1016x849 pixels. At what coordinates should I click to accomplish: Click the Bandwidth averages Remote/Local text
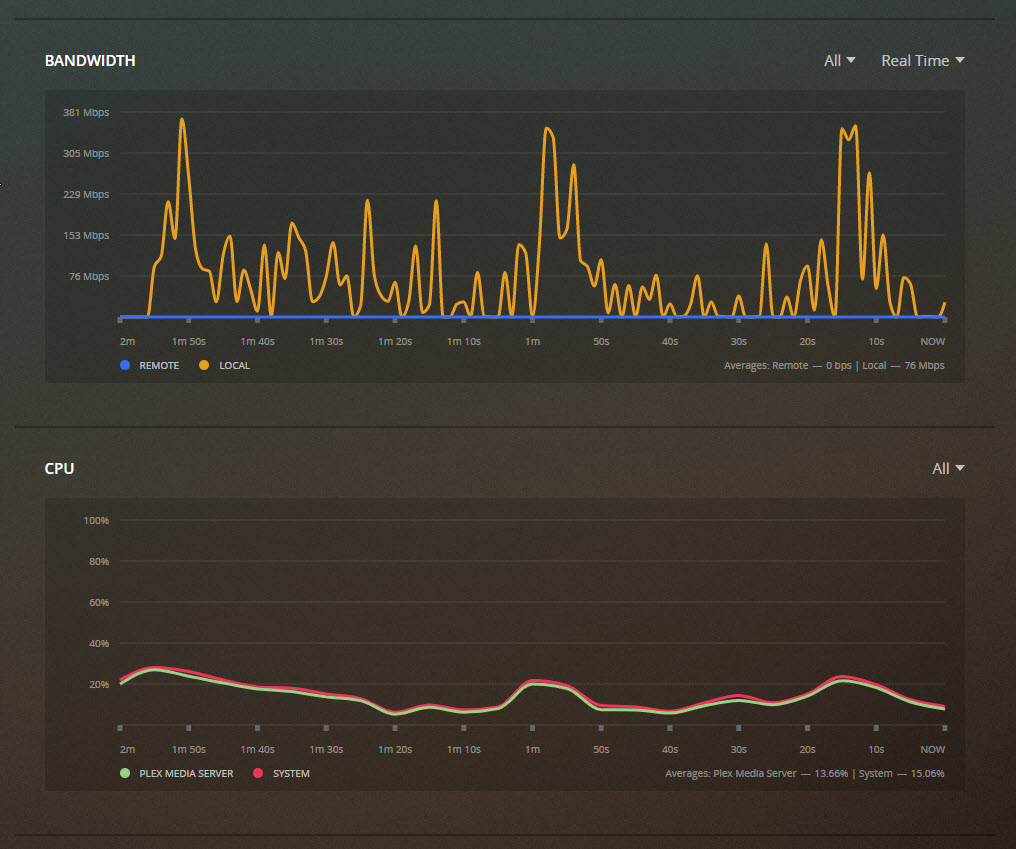point(833,366)
